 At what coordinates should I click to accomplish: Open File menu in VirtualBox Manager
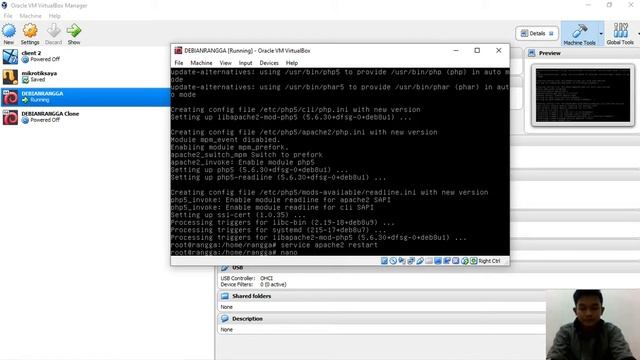point(8,16)
